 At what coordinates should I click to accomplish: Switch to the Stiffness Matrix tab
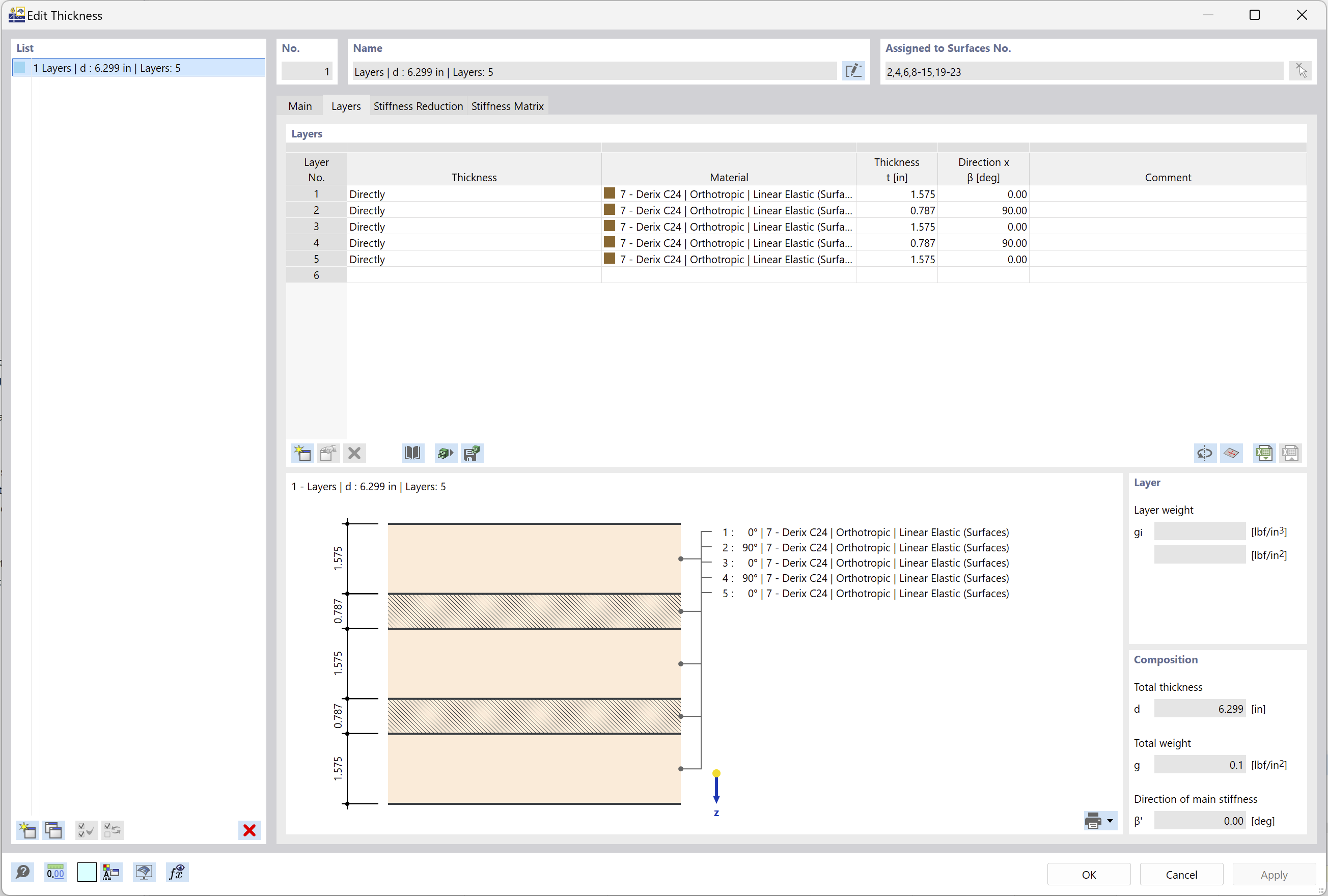tap(510, 106)
